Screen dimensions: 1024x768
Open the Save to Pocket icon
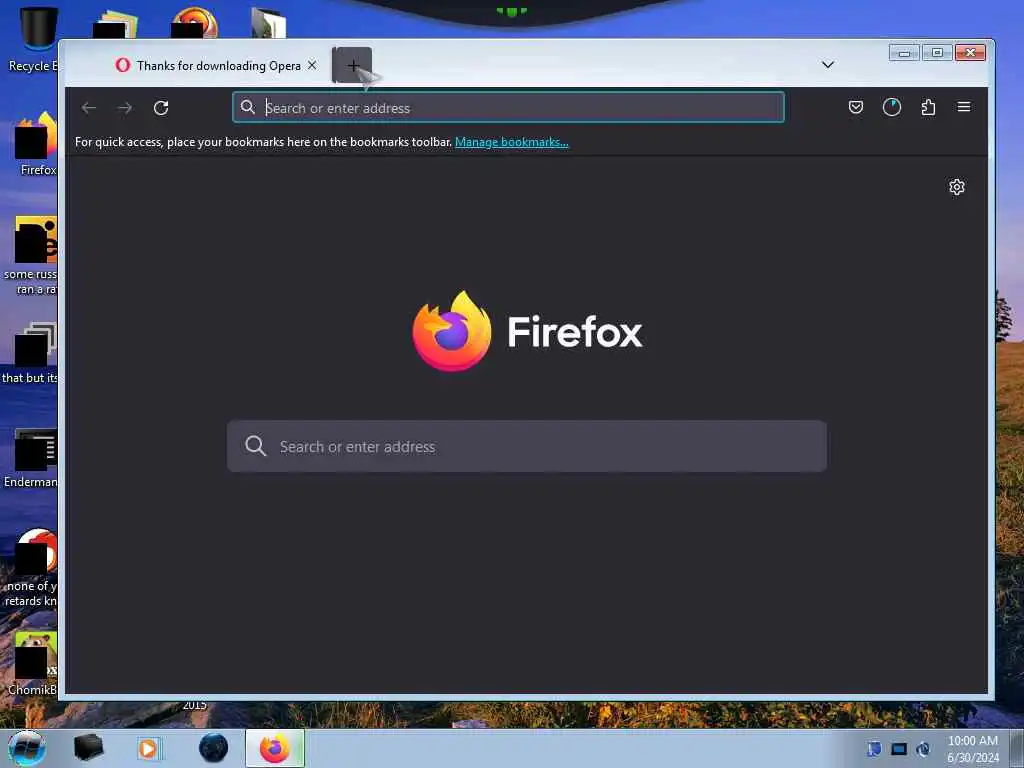pyautogui.click(x=856, y=107)
